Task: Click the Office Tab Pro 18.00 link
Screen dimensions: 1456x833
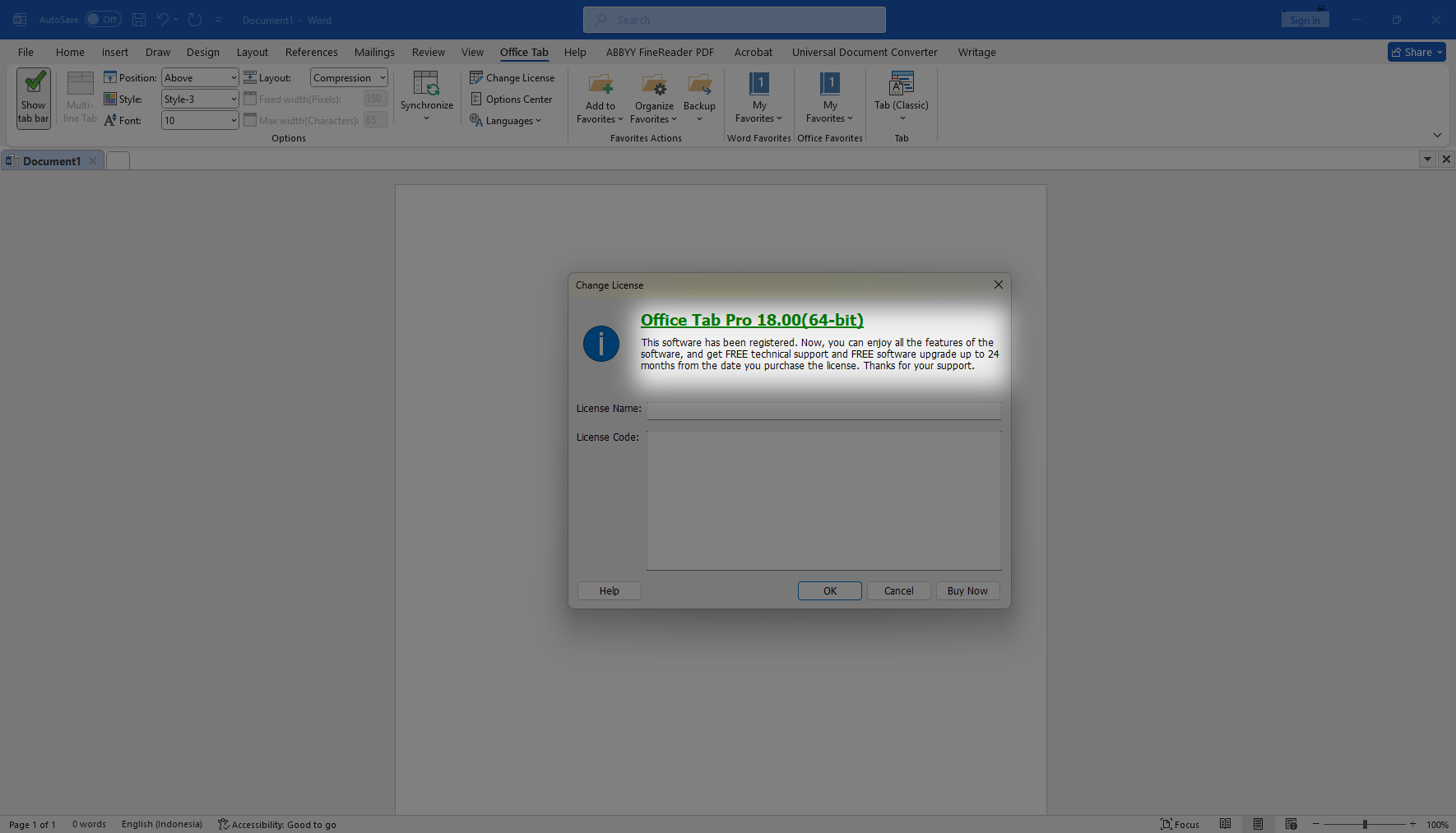Action: click(x=752, y=320)
